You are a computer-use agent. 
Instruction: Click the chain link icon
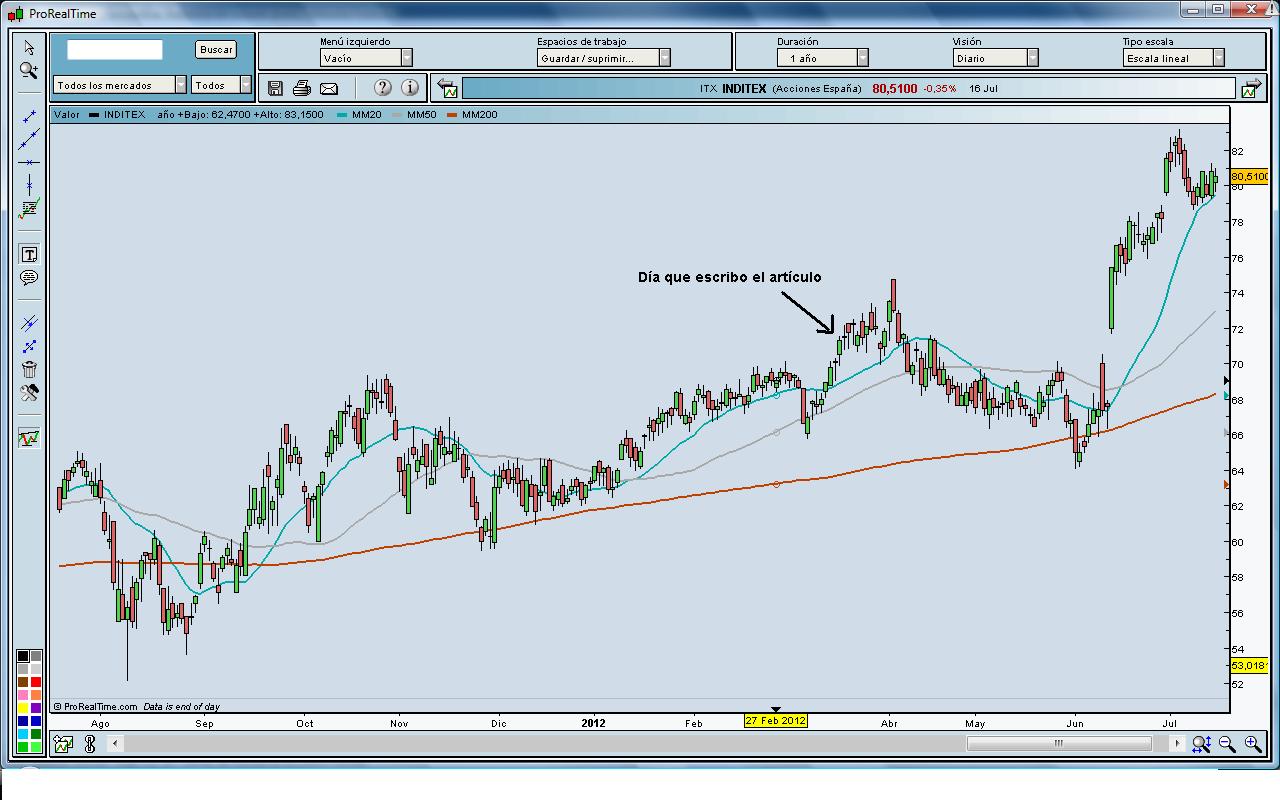pos(90,744)
